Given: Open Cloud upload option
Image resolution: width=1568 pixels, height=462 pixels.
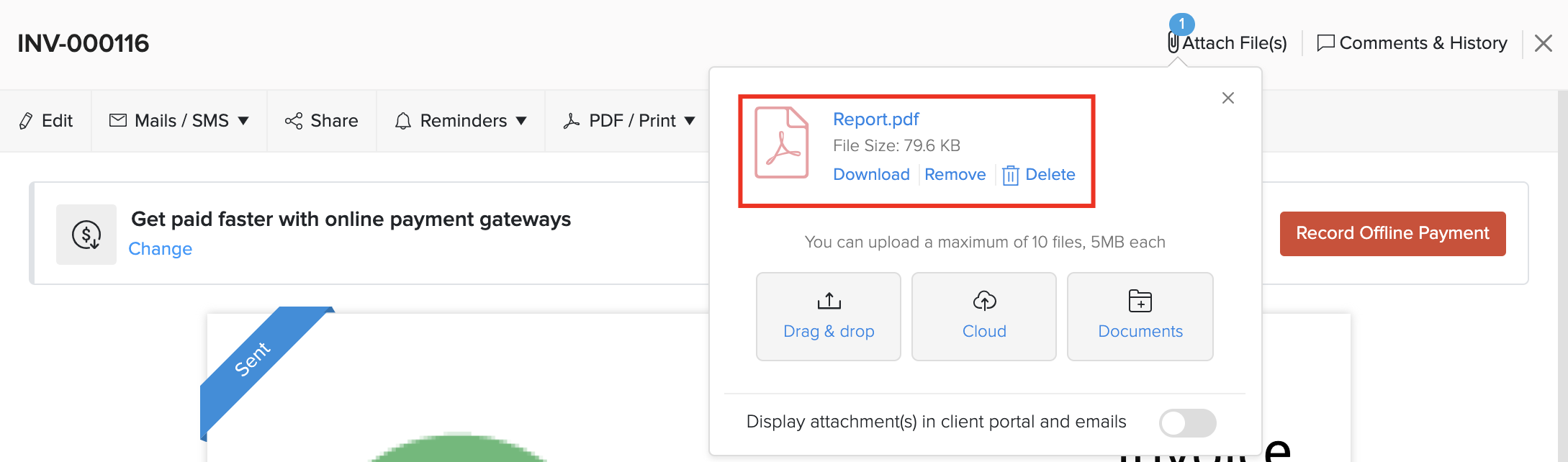Looking at the screenshot, I should coord(983,317).
